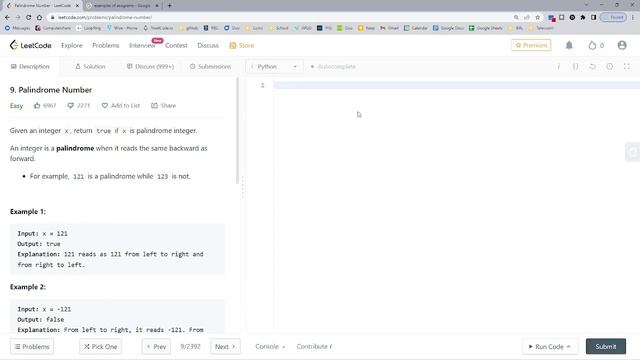The width and height of the screenshot is (640, 360).
Task: Click the code format braces icon
Action: point(575,67)
